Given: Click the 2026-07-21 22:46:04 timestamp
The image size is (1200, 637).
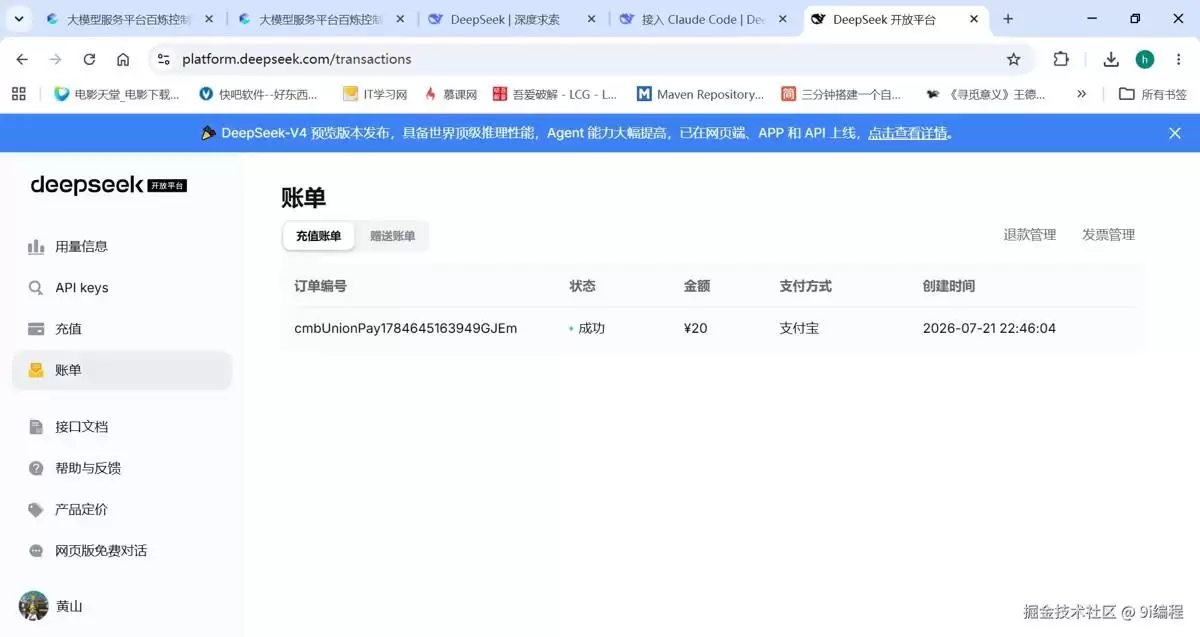Looking at the screenshot, I should pos(989,328).
